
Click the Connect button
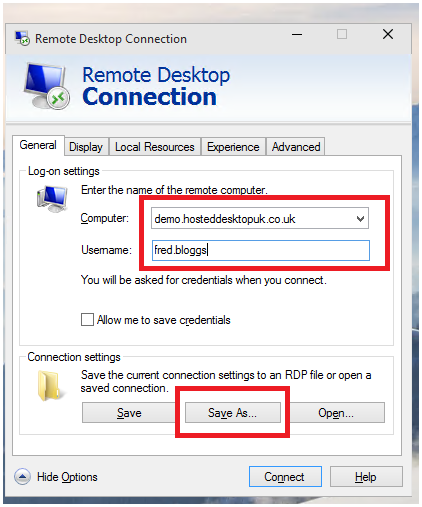[x=285, y=477]
